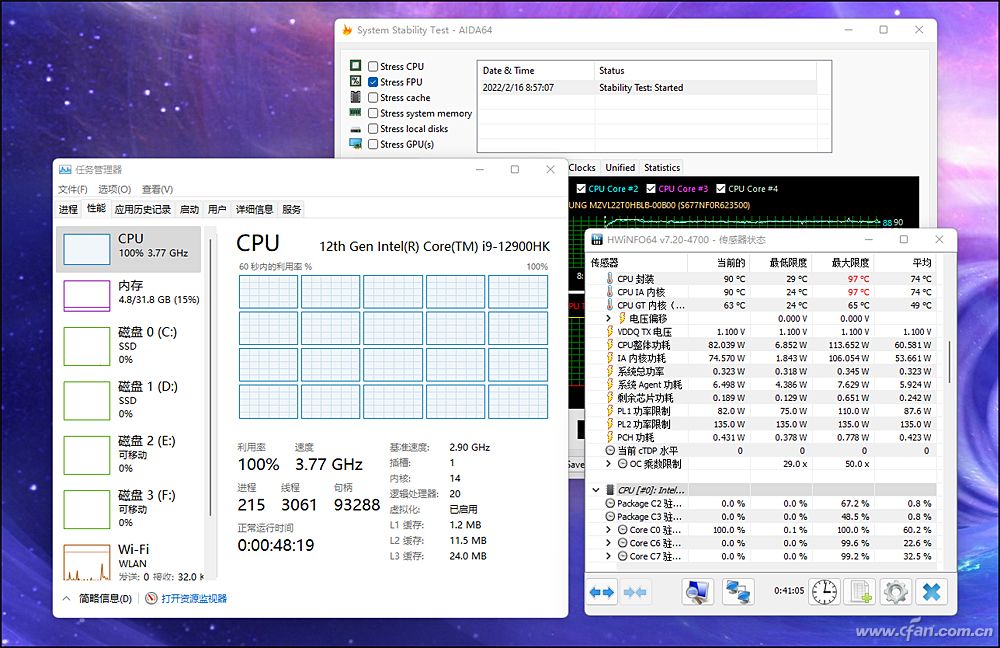Click the AIDA64 flame title icon
The height and width of the screenshot is (648, 1000).
click(x=347, y=30)
